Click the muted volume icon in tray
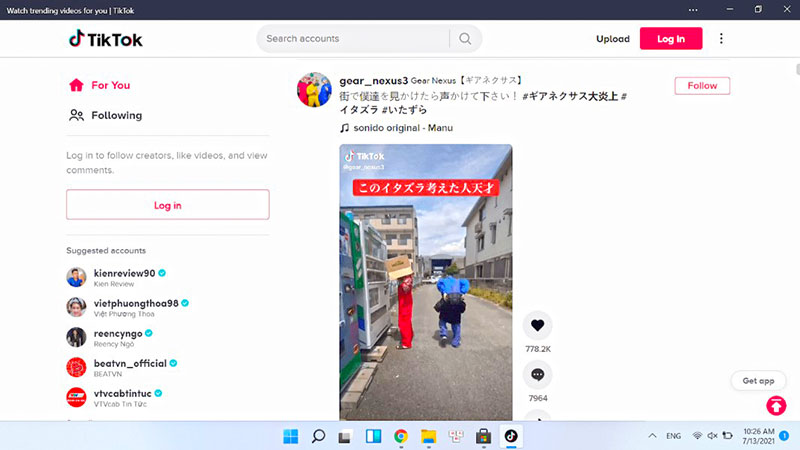 click(x=712, y=436)
